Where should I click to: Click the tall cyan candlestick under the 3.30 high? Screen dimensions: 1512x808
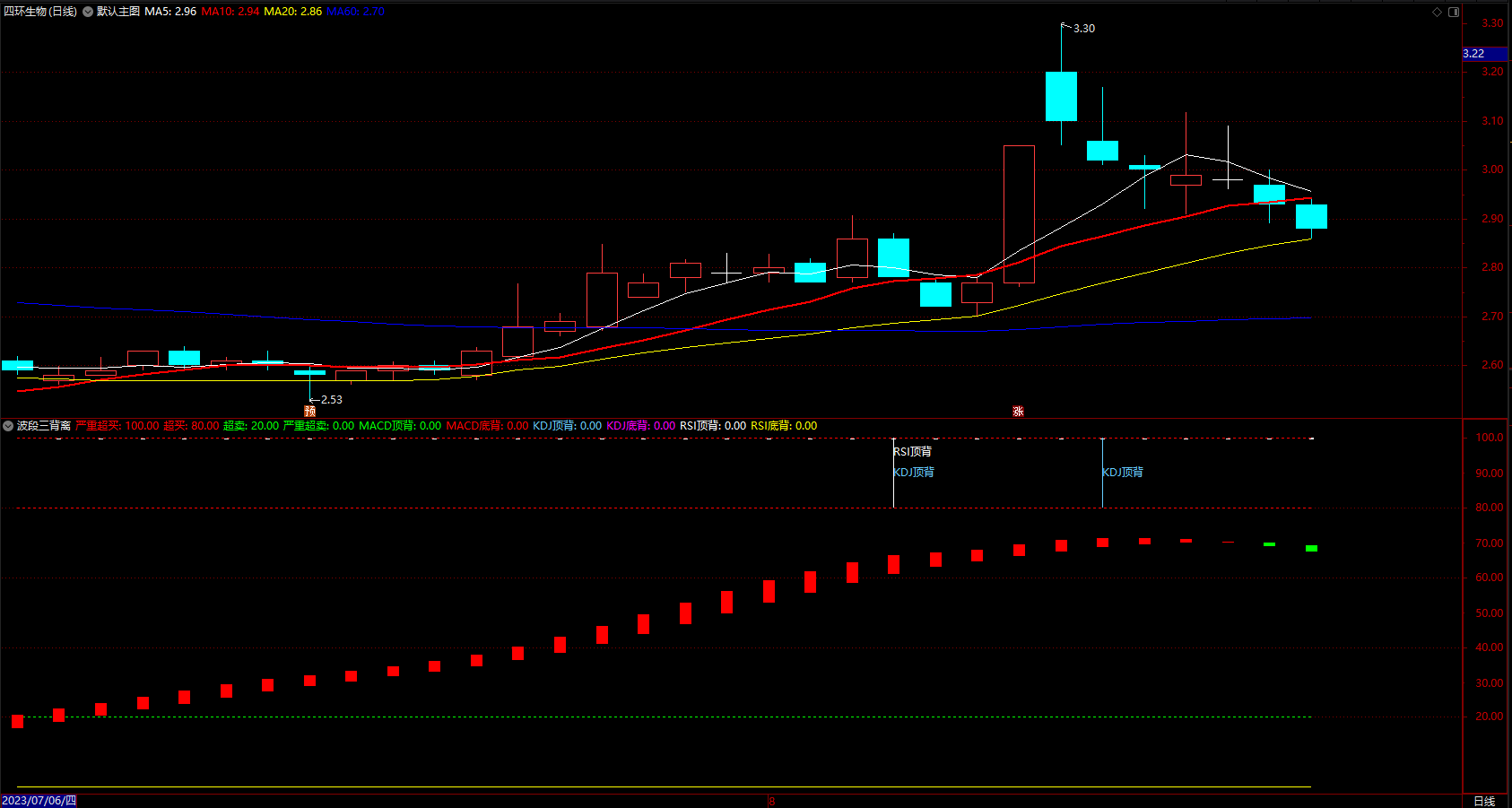(1061, 96)
